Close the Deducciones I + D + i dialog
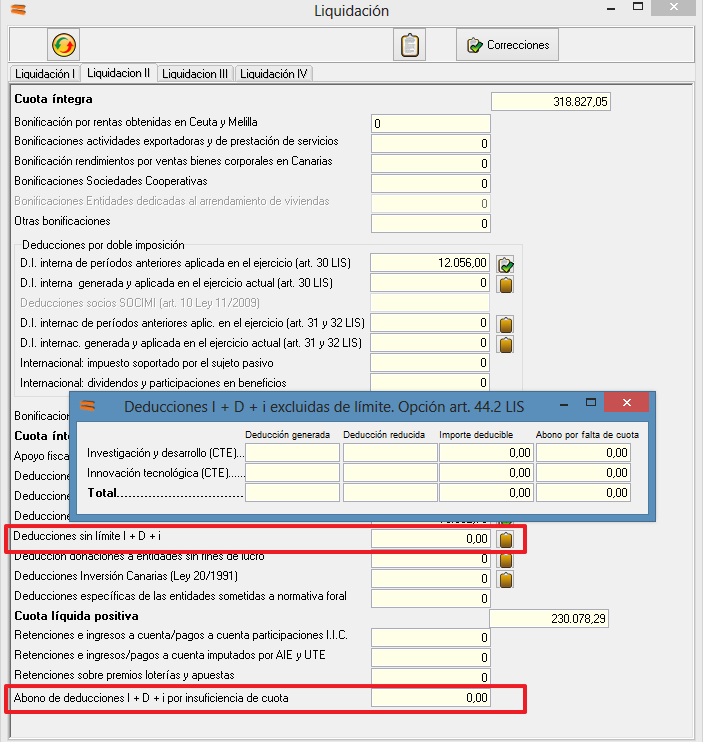703x742 pixels. [627, 403]
